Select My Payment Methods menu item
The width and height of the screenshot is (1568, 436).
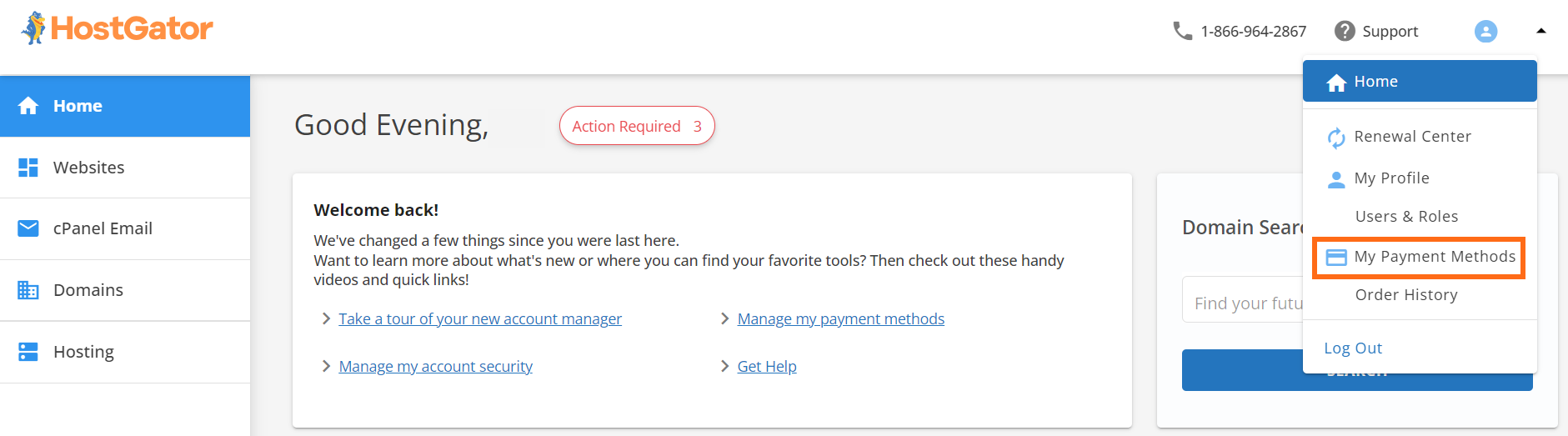[1434, 257]
